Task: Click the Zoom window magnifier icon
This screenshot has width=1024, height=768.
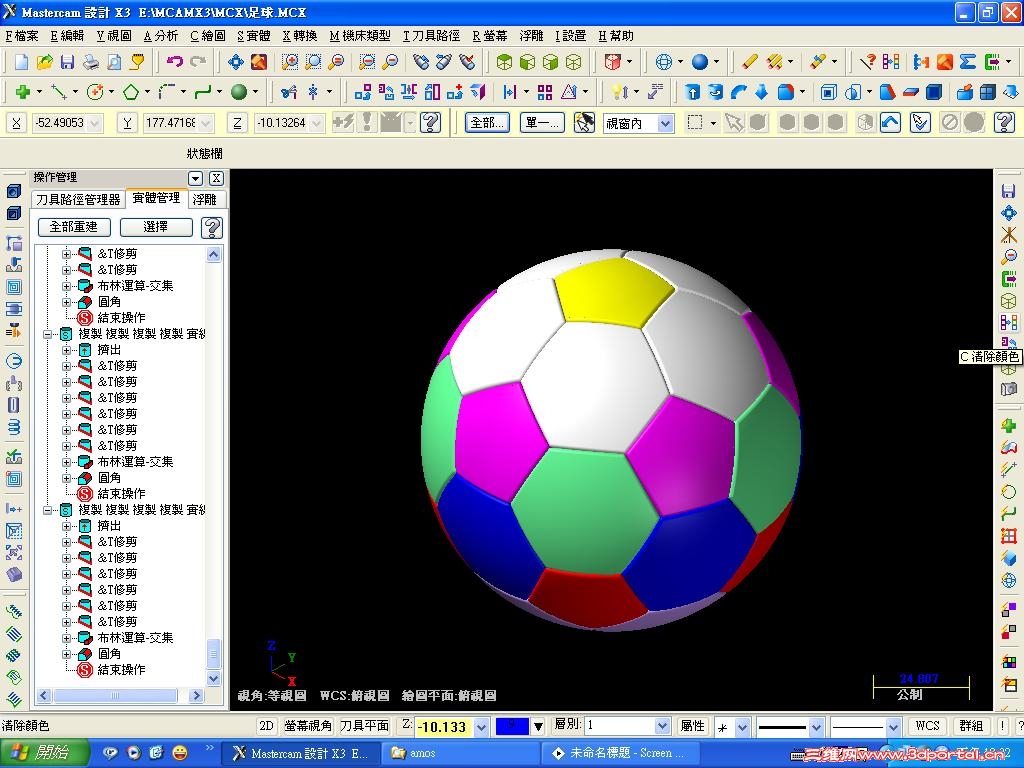Action: coord(289,62)
